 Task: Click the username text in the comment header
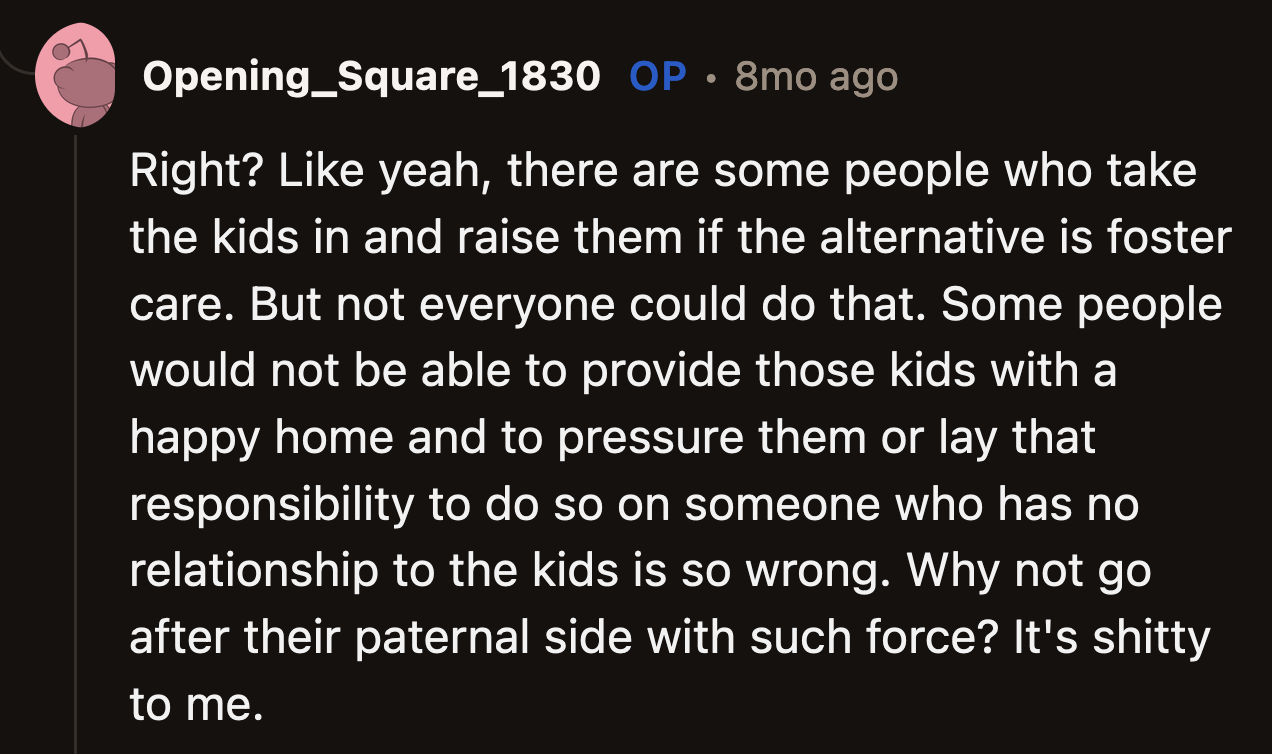(x=372, y=76)
